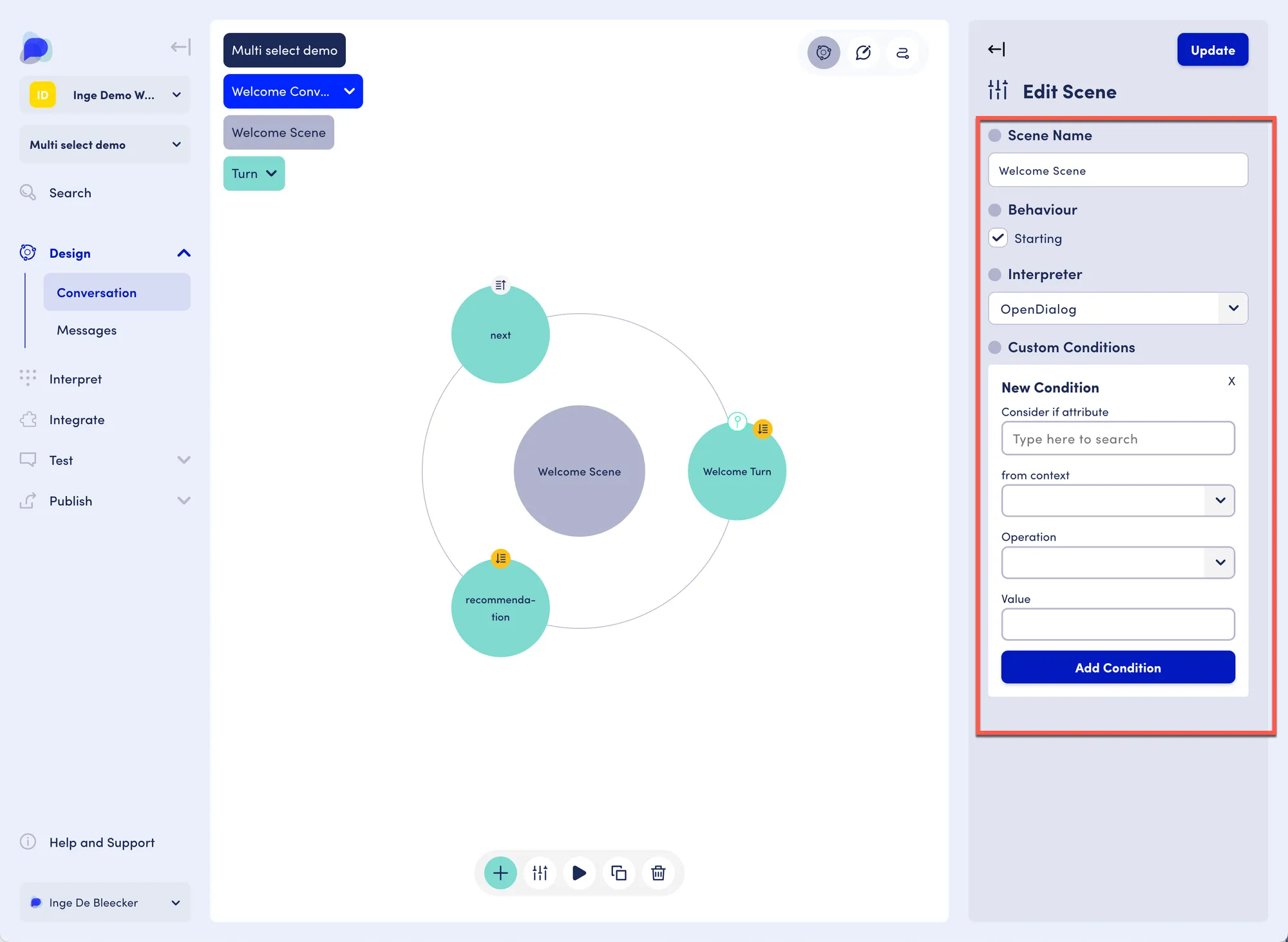Viewport: 1288px width, 942px height.
Task: Open the Inge Demo workspace dropdown
Action: point(105,95)
